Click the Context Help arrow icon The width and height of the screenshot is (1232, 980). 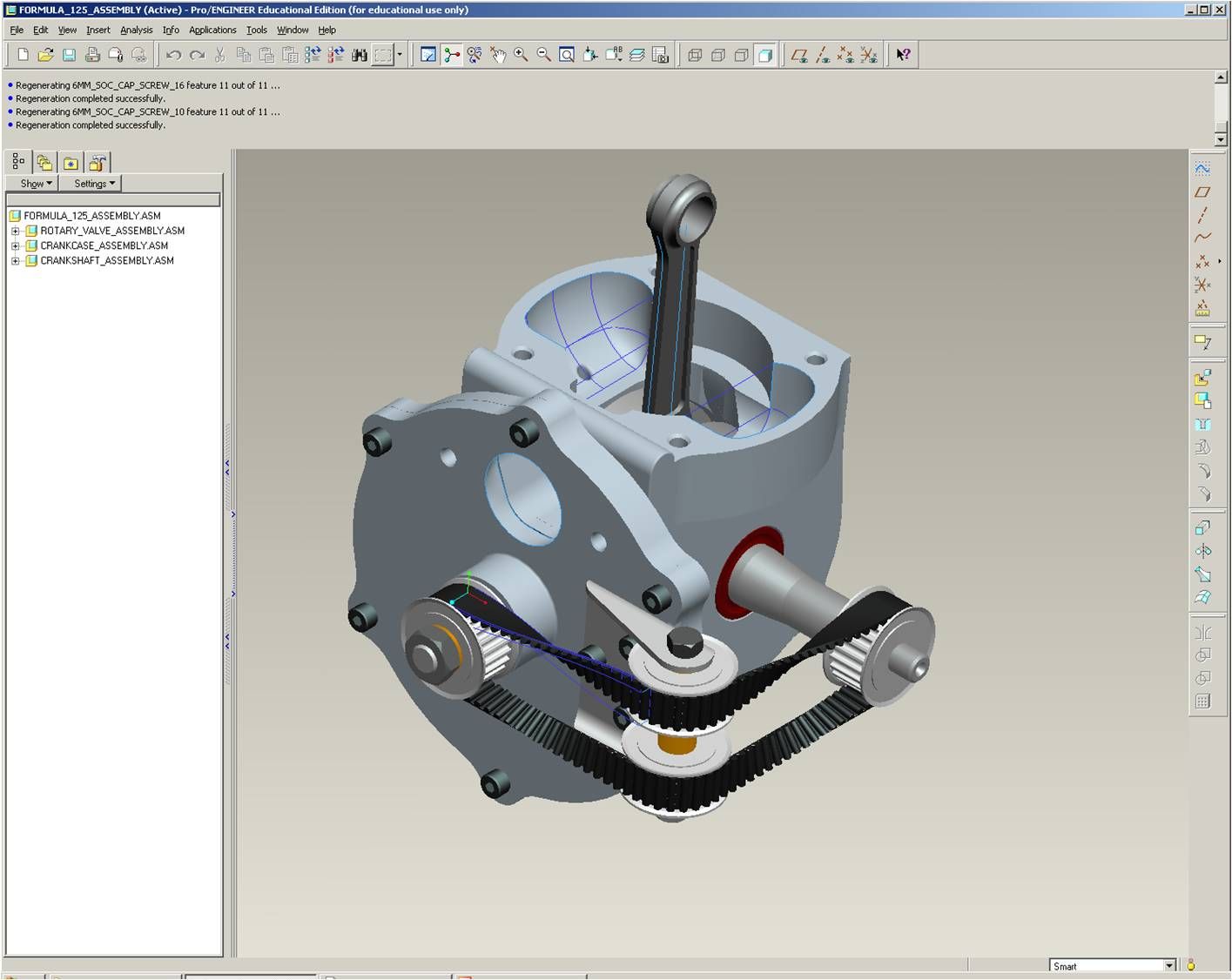(904, 55)
